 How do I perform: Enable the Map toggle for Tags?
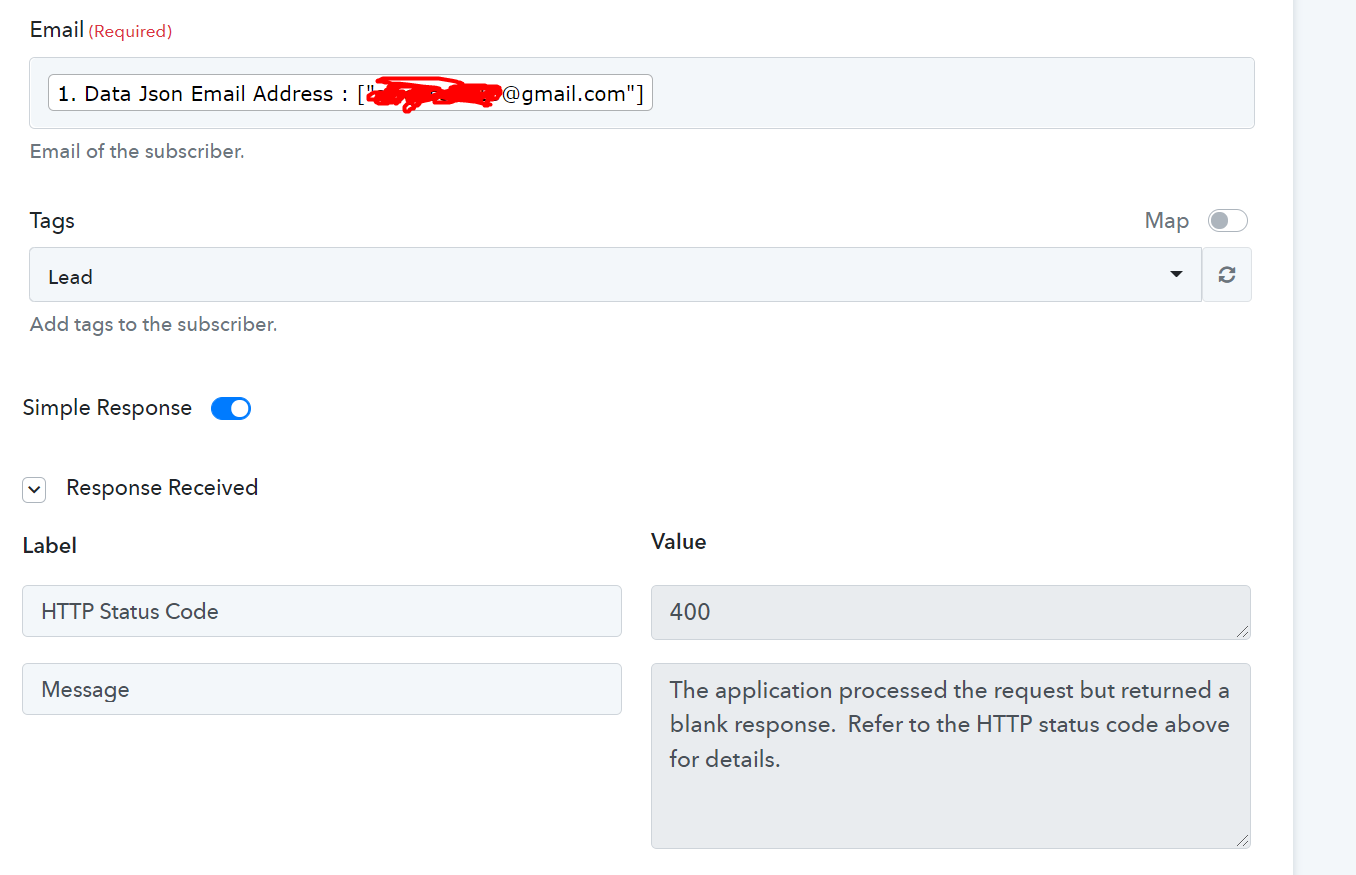(x=1228, y=221)
